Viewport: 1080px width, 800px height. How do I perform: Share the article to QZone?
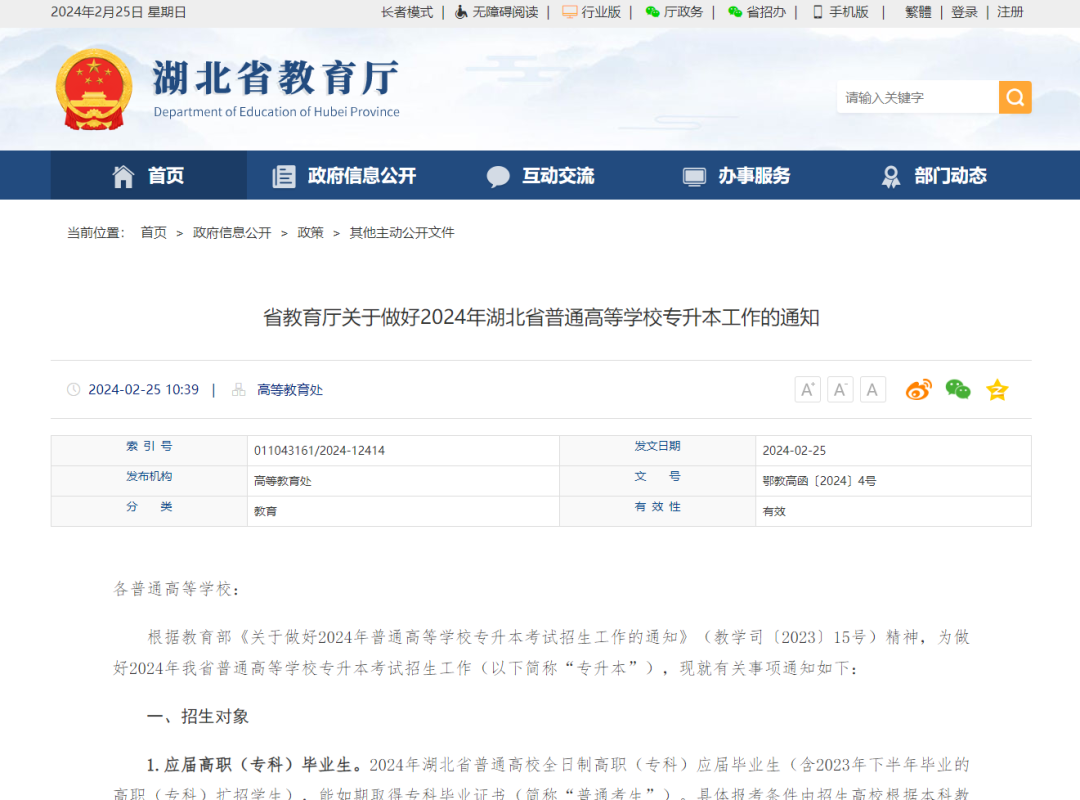tap(997, 390)
